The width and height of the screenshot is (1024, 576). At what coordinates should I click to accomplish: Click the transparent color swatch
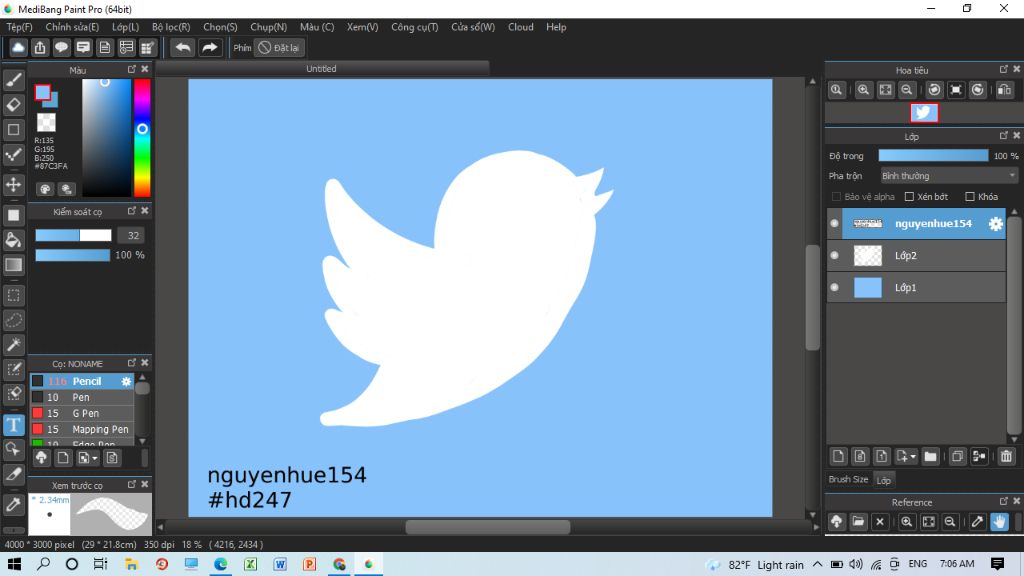coord(46,122)
